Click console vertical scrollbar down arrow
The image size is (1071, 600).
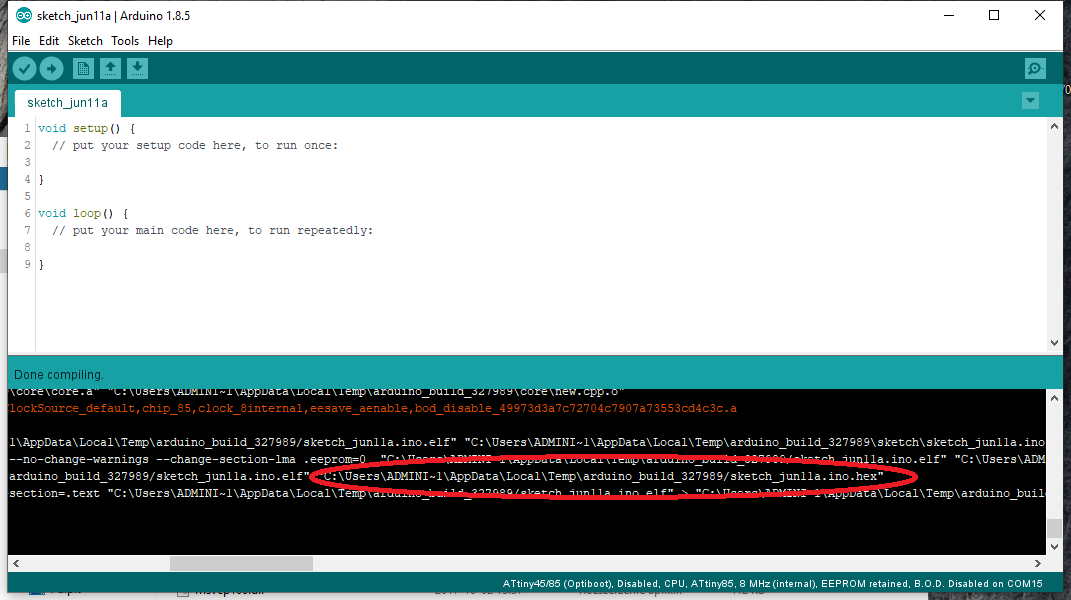(x=1054, y=547)
